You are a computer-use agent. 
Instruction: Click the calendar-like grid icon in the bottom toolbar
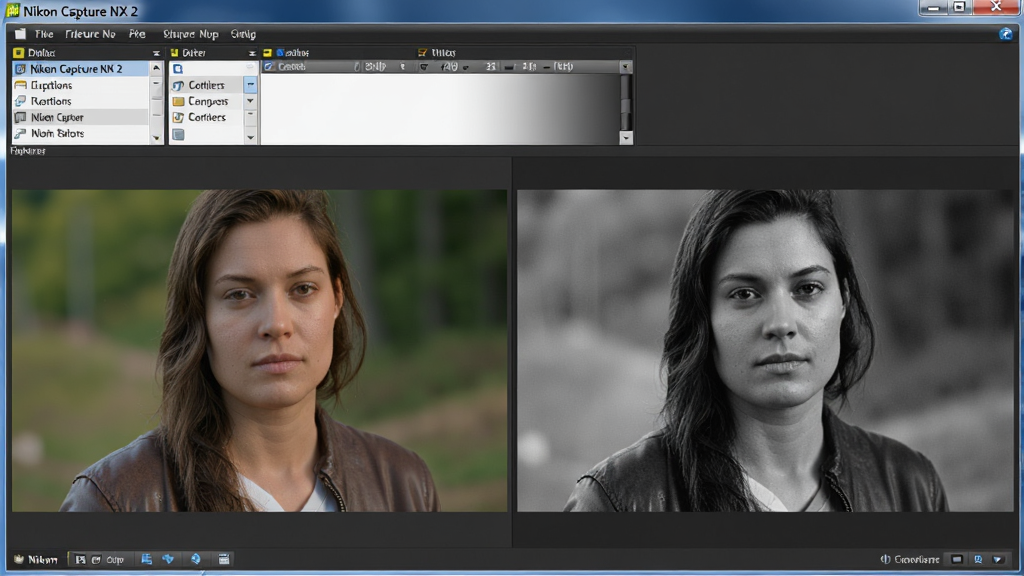[x=224, y=559]
